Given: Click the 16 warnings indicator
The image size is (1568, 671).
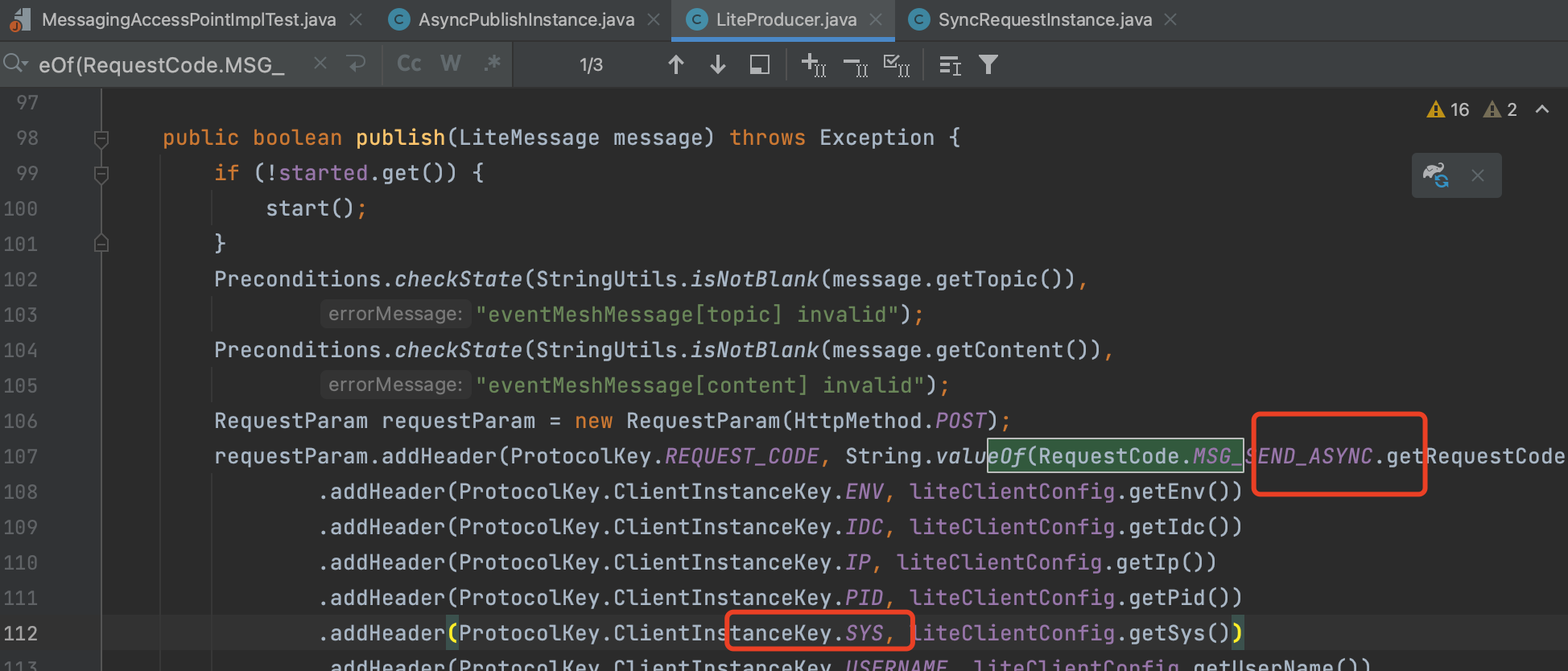Looking at the screenshot, I should [x=1448, y=109].
